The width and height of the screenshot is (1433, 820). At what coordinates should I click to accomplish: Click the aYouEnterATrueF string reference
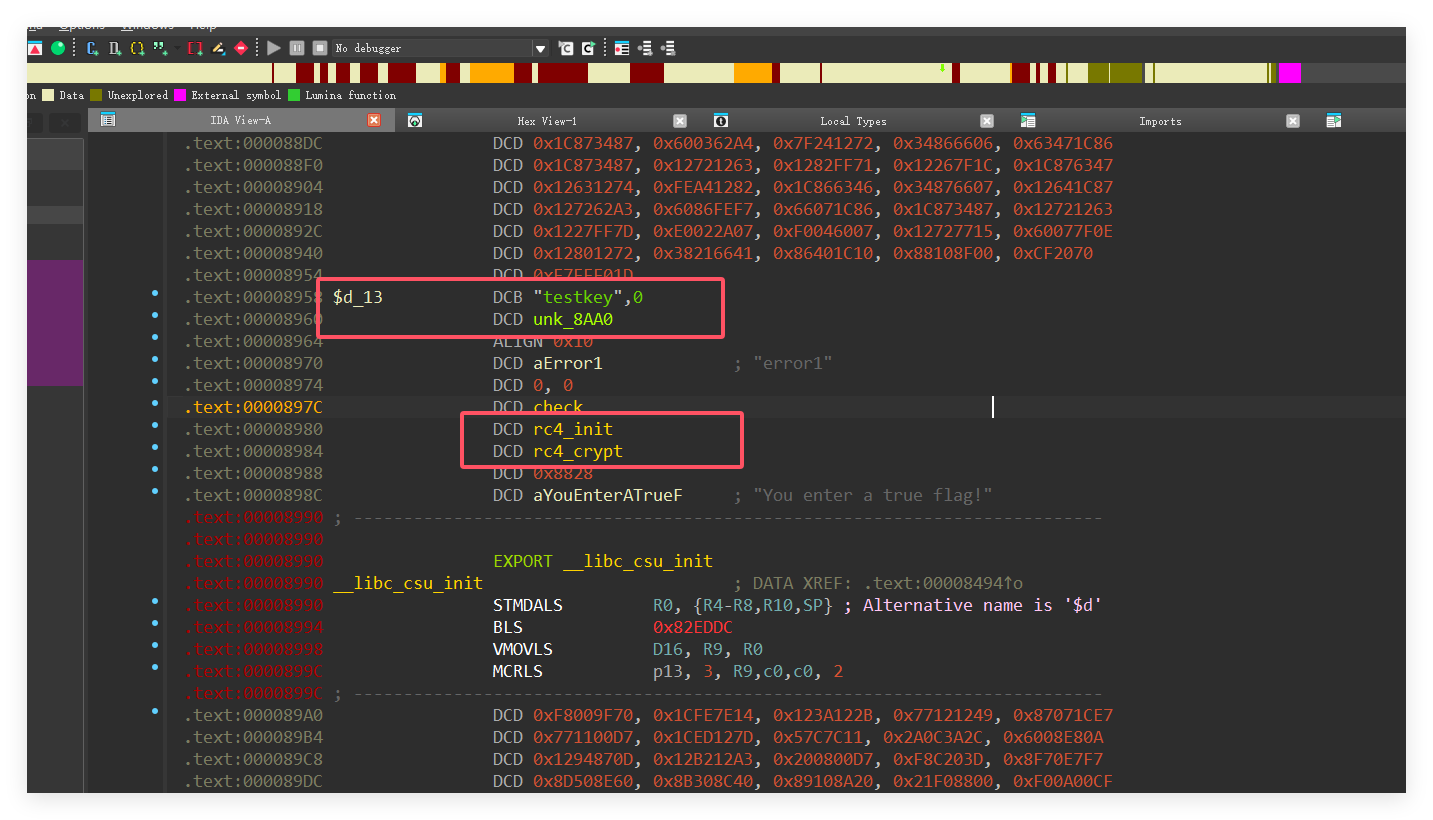[608, 495]
